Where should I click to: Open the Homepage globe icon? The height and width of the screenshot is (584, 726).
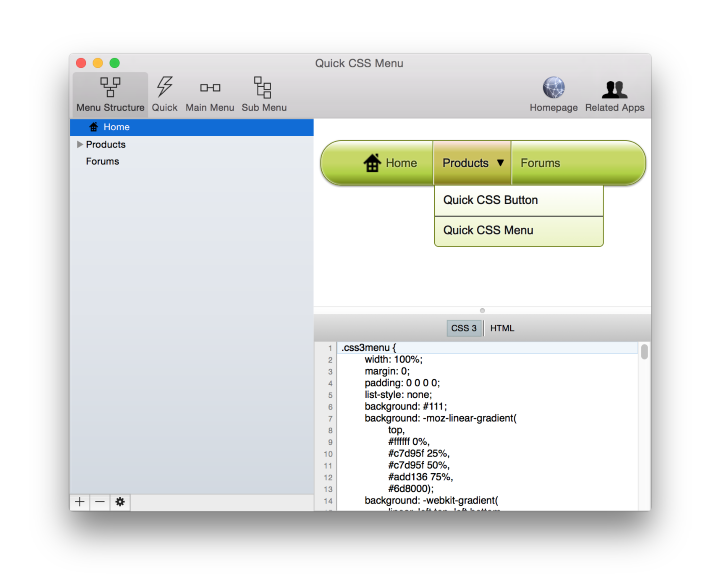(553, 89)
